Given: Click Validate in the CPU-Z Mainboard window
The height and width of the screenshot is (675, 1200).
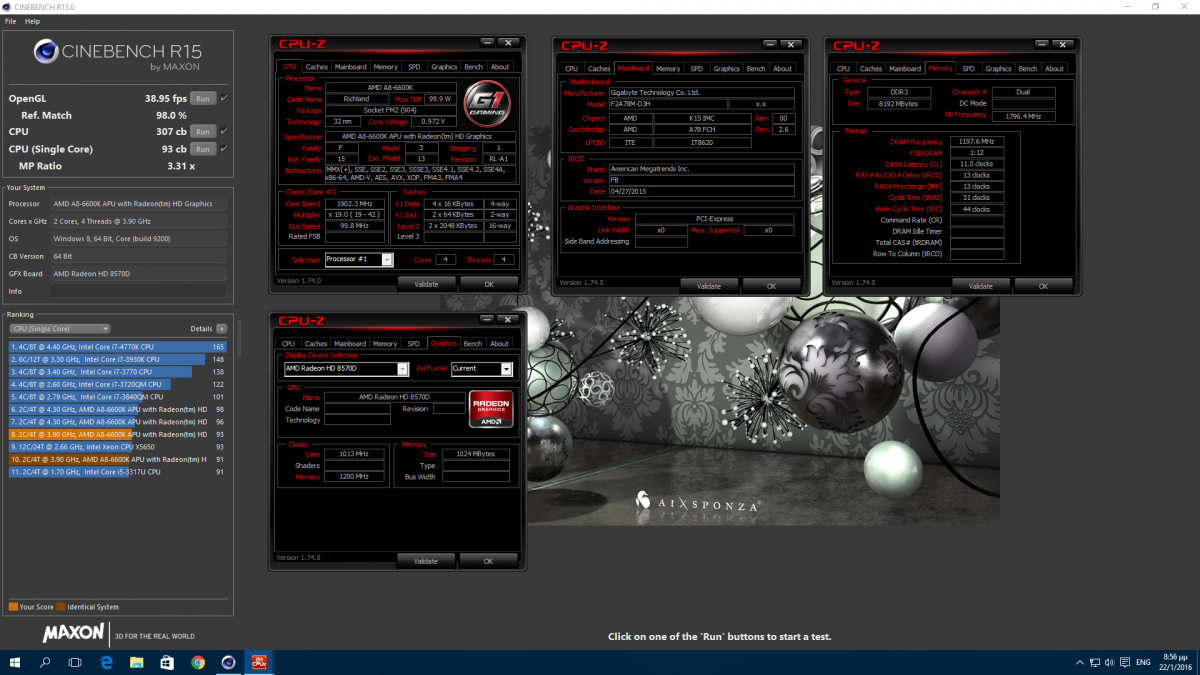Looking at the screenshot, I should pyautogui.click(x=709, y=285).
